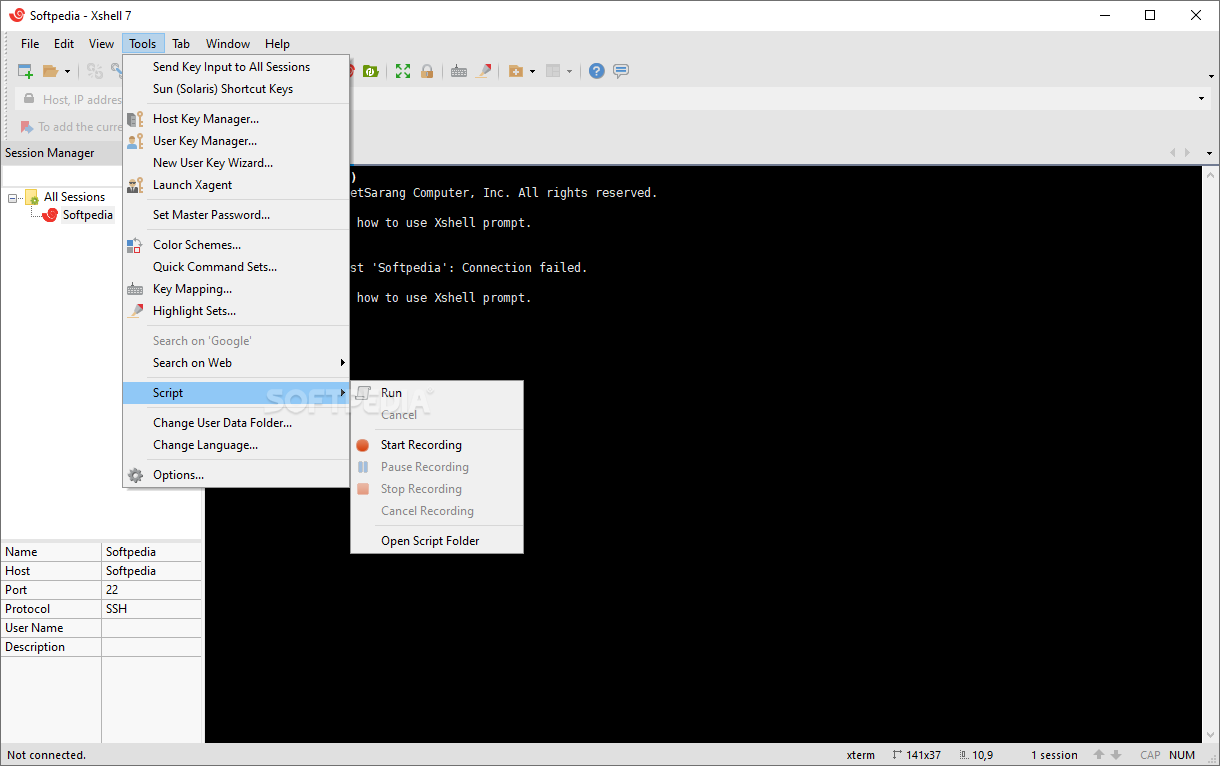Open the View menu
The image size is (1220, 766).
101,43
